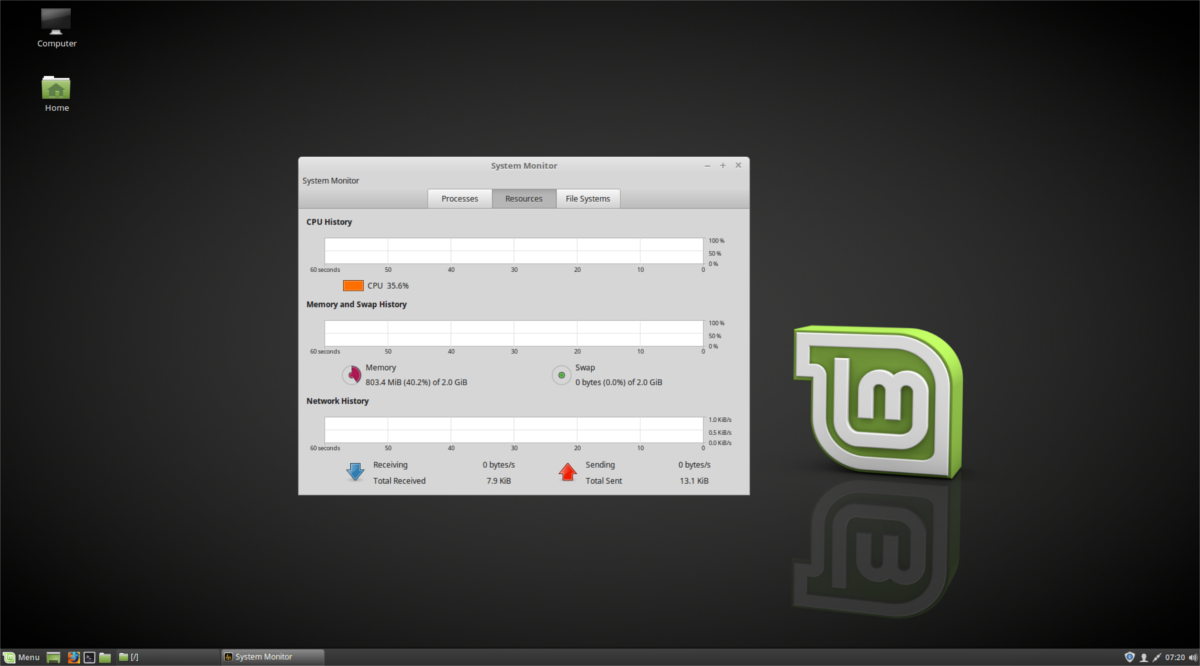The image size is (1200, 666).
Task: Click the network history graph
Action: (x=514, y=430)
